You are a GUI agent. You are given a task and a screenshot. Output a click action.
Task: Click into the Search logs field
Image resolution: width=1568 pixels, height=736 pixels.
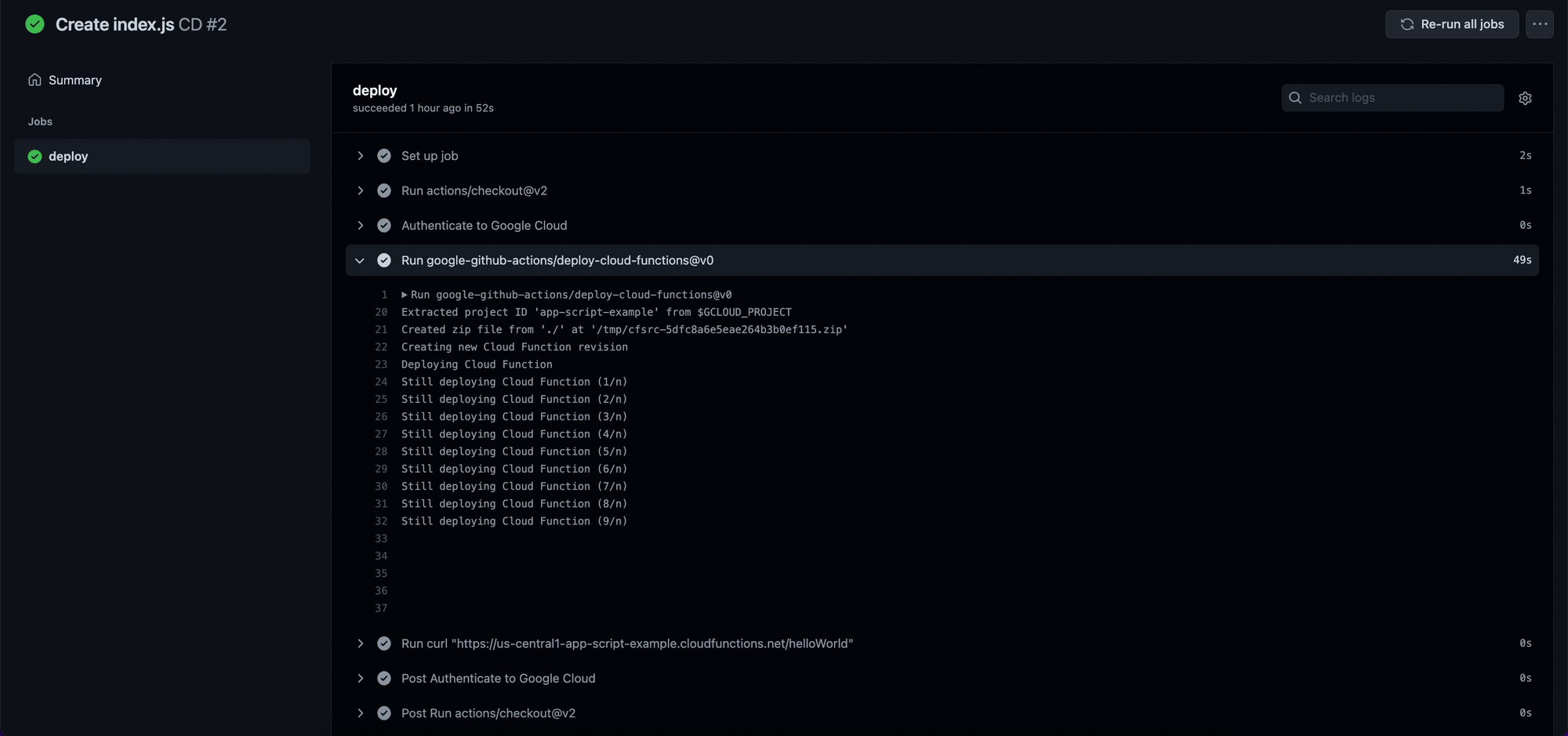(1392, 98)
